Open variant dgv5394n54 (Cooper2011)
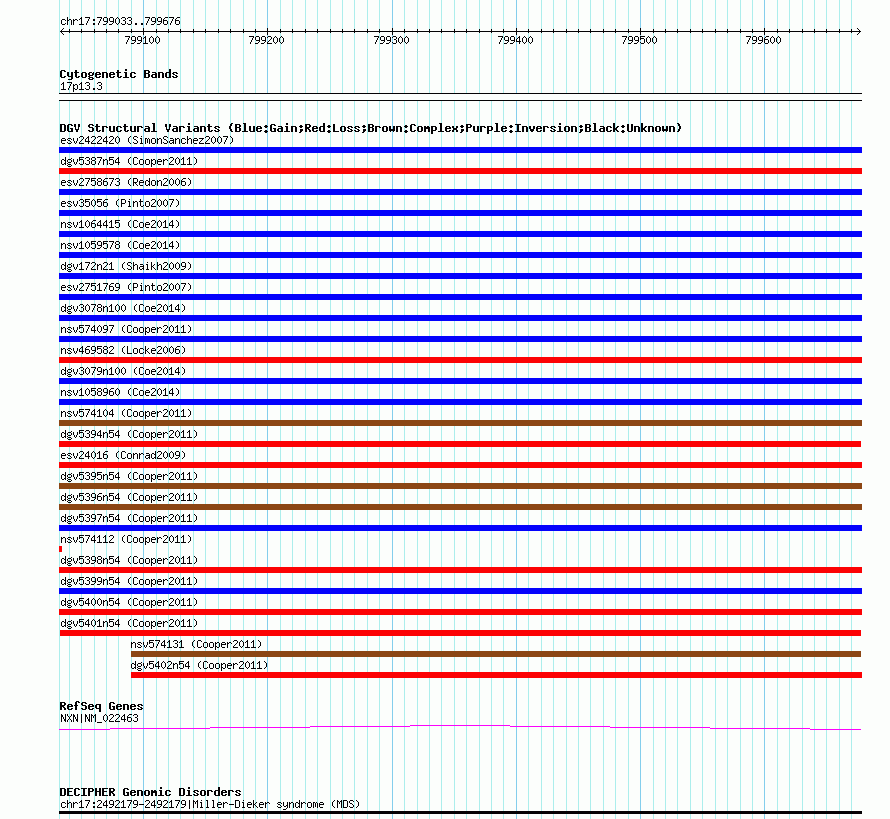 129,434
